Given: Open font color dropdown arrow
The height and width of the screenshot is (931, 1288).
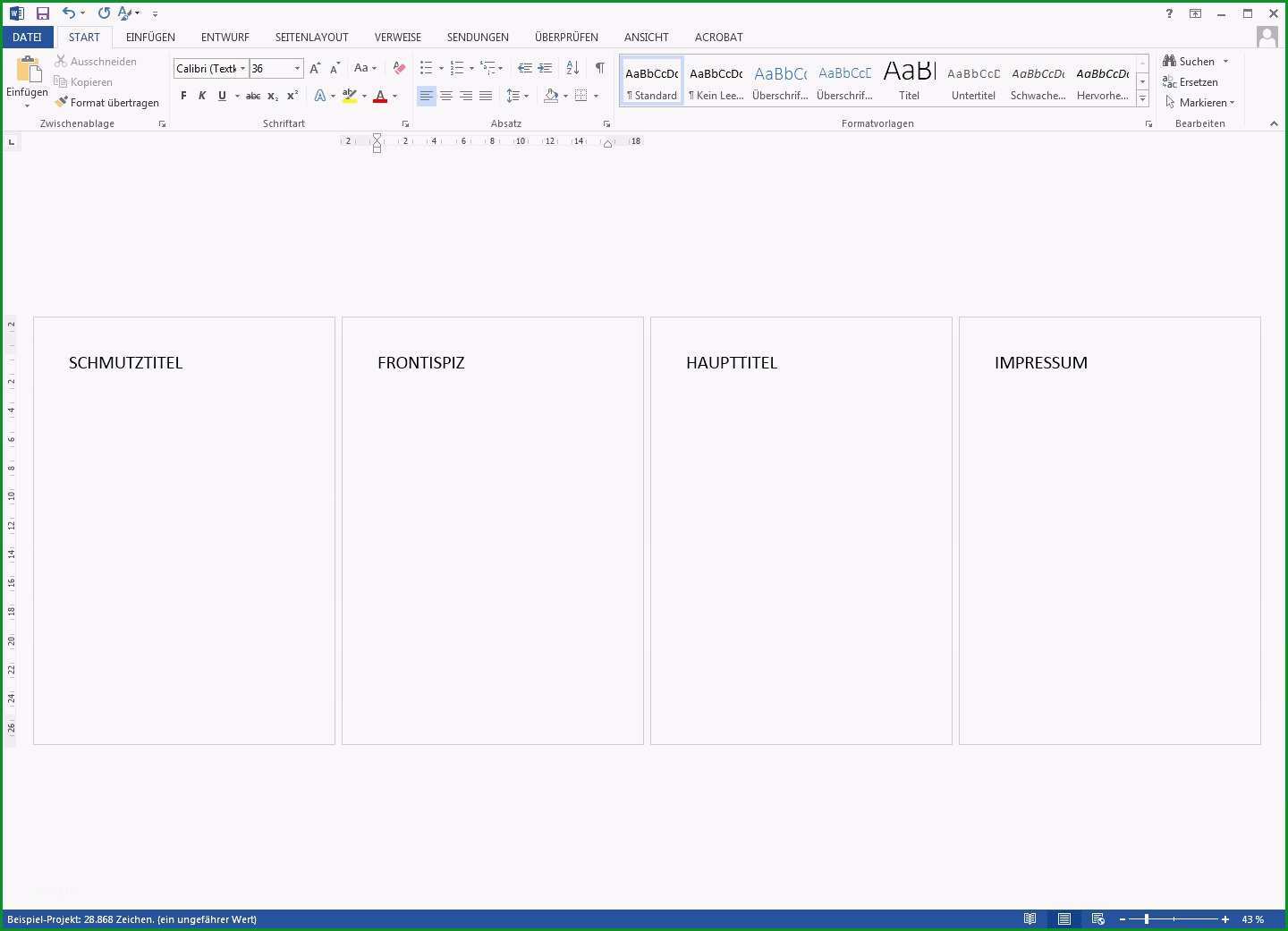Looking at the screenshot, I should 394,96.
